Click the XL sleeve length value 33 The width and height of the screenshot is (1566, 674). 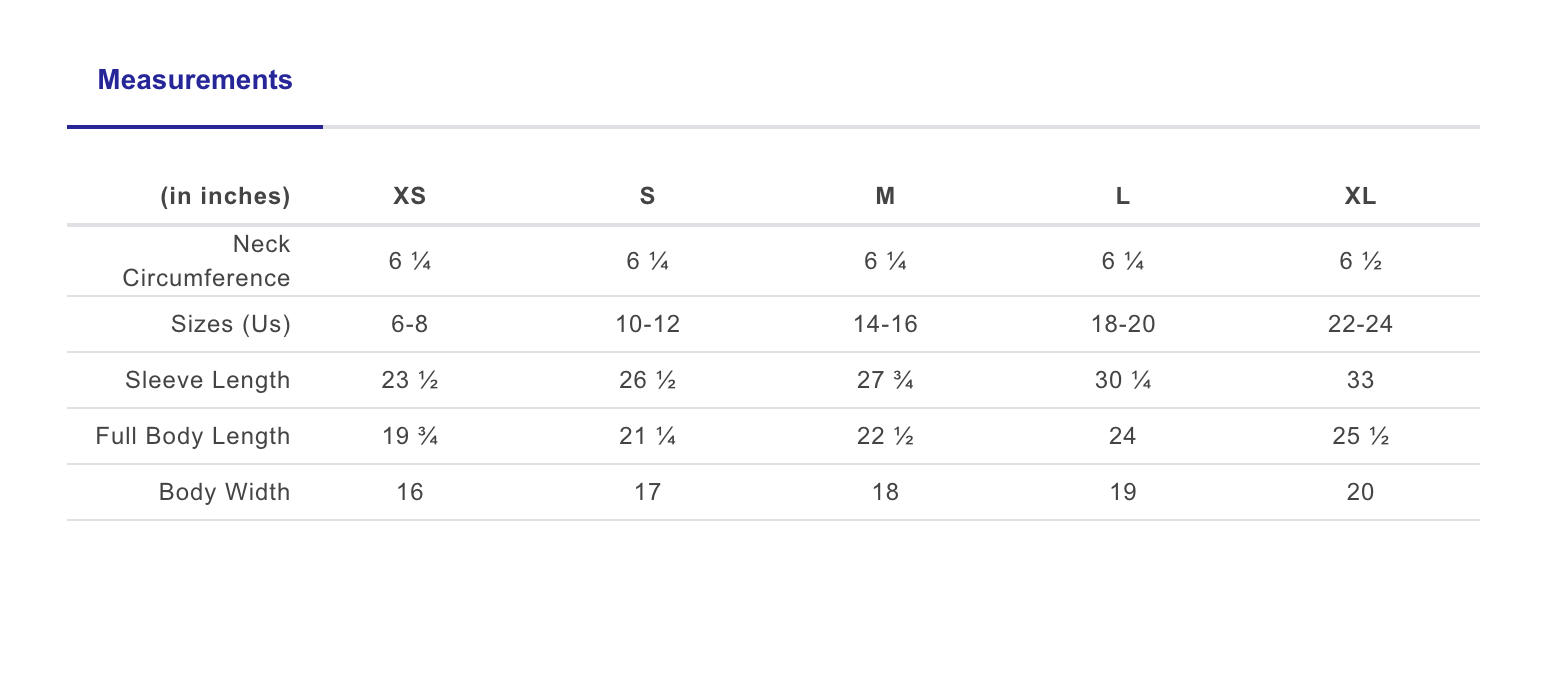coord(1360,380)
